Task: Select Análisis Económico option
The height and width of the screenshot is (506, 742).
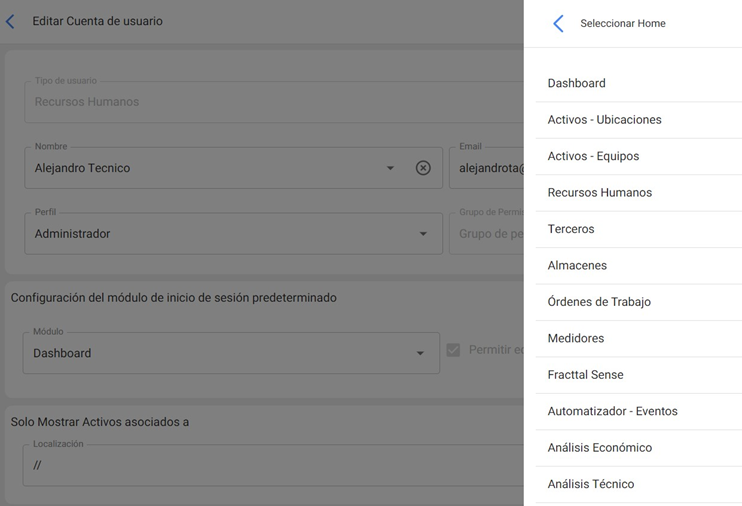Action: point(599,448)
